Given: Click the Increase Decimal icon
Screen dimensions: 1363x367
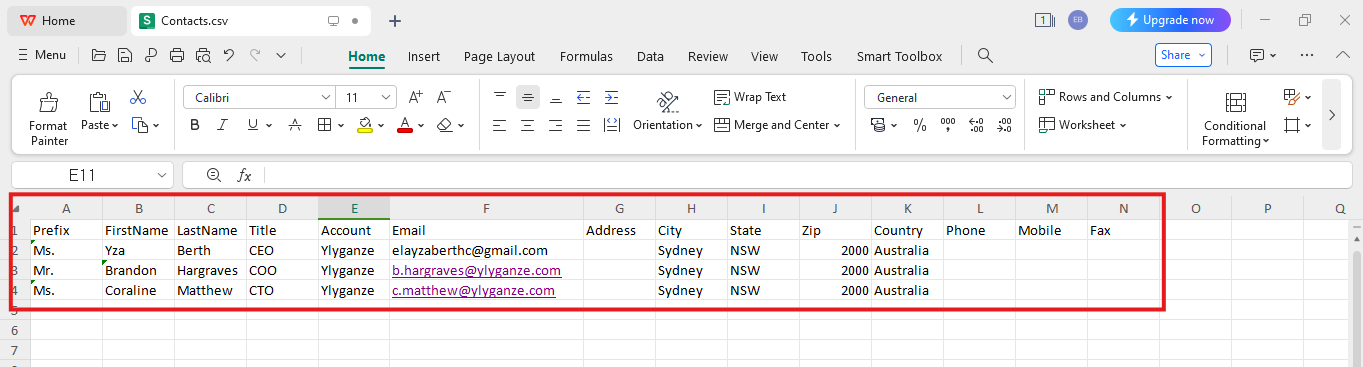Looking at the screenshot, I should click(x=976, y=125).
